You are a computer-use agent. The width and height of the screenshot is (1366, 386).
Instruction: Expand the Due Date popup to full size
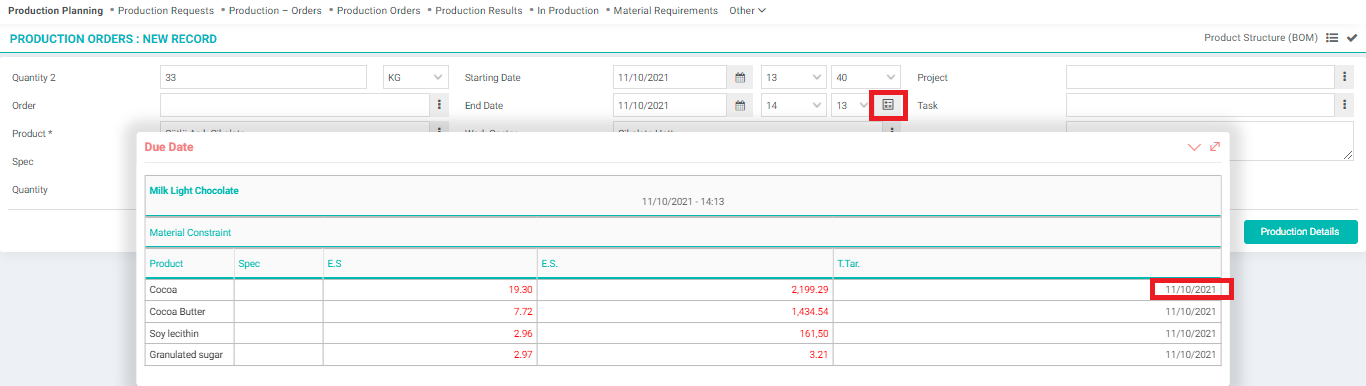pos(1215,147)
